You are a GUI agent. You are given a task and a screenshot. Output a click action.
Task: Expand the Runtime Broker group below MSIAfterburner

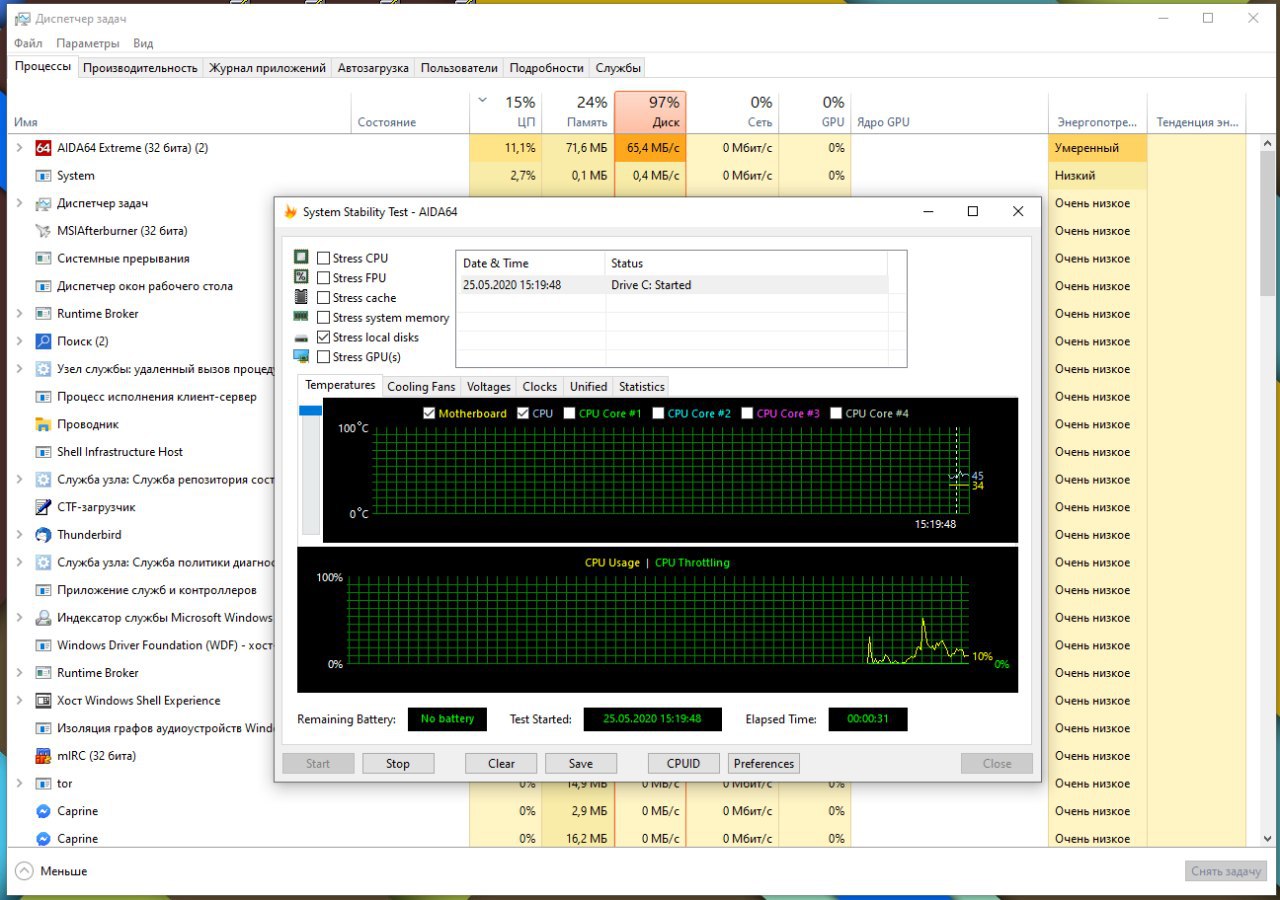19,314
